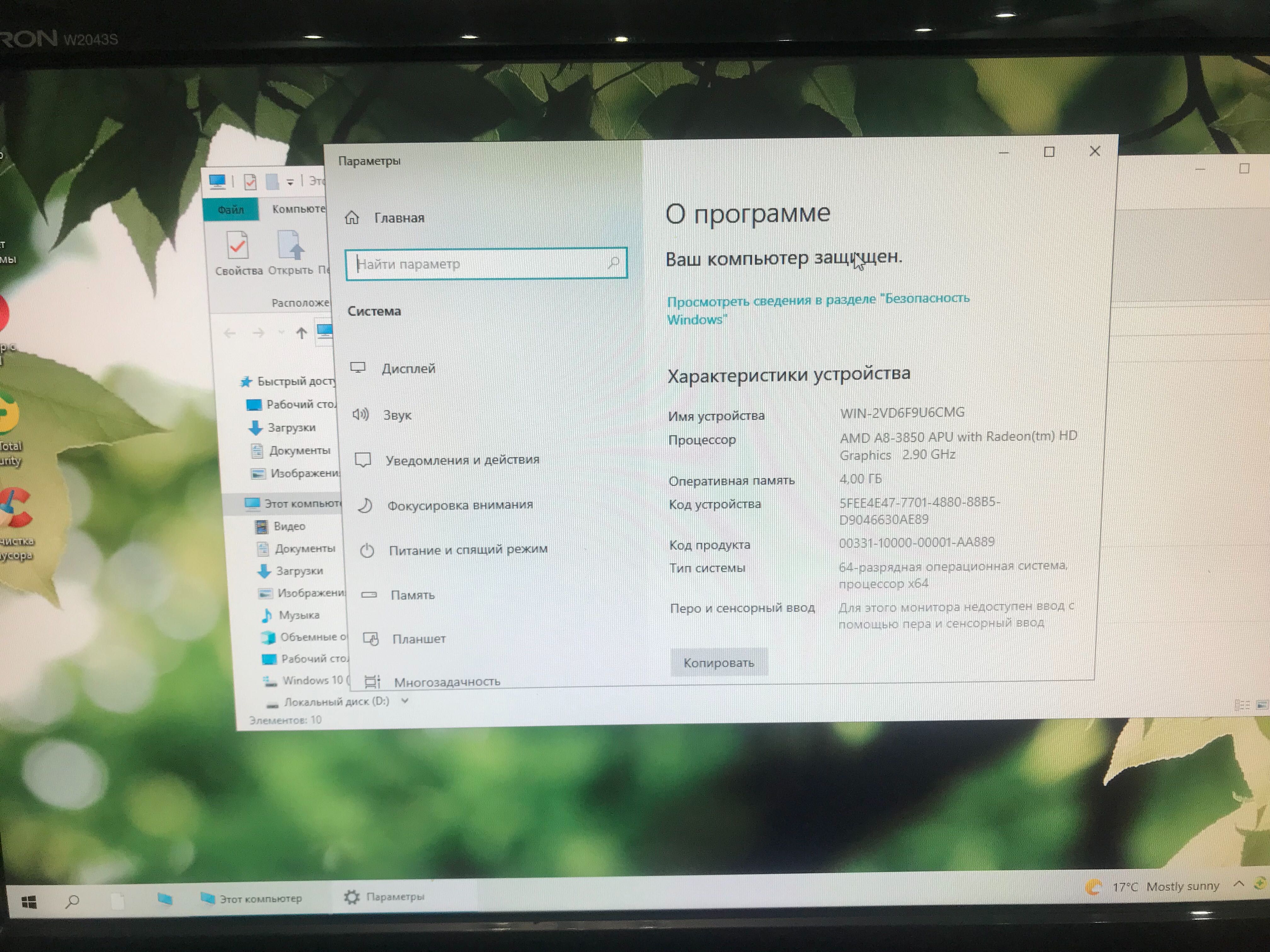The height and width of the screenshot is (952, 1270).
Task: Click Этот компьютер taskbar button
Action: [251, 898]
